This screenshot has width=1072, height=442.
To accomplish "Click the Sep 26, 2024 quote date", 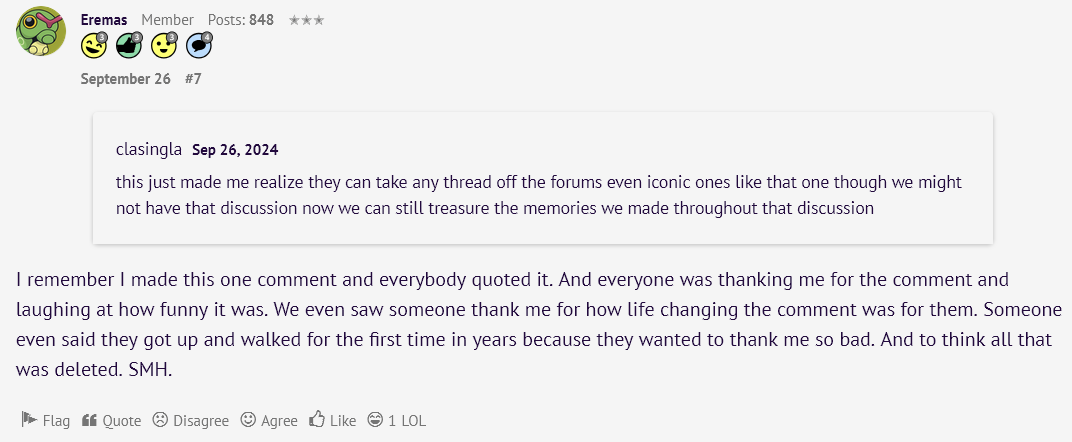I will pos(235,150).
